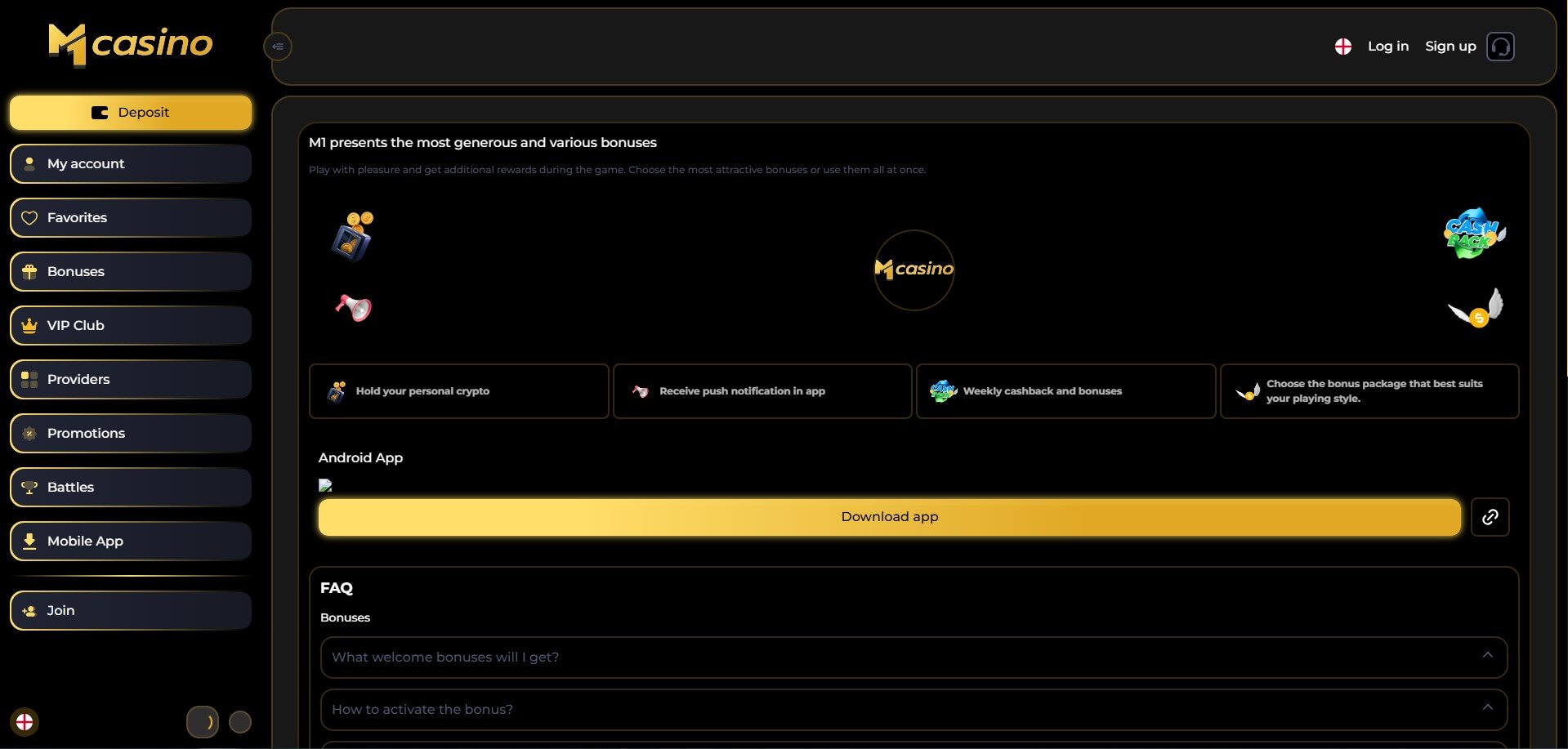Click gift icon beside Bonuses

pos(29,272)
